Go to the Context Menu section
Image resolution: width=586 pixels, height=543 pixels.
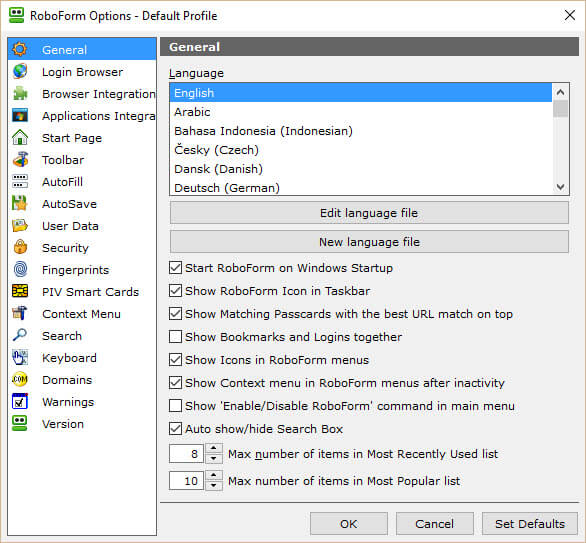pos(82,314)
